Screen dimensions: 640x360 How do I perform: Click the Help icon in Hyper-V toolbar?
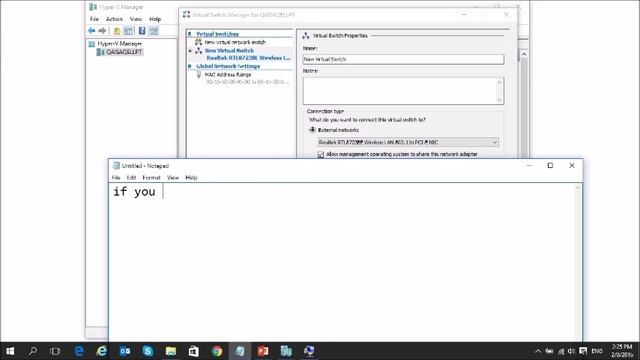click(142, 31)
